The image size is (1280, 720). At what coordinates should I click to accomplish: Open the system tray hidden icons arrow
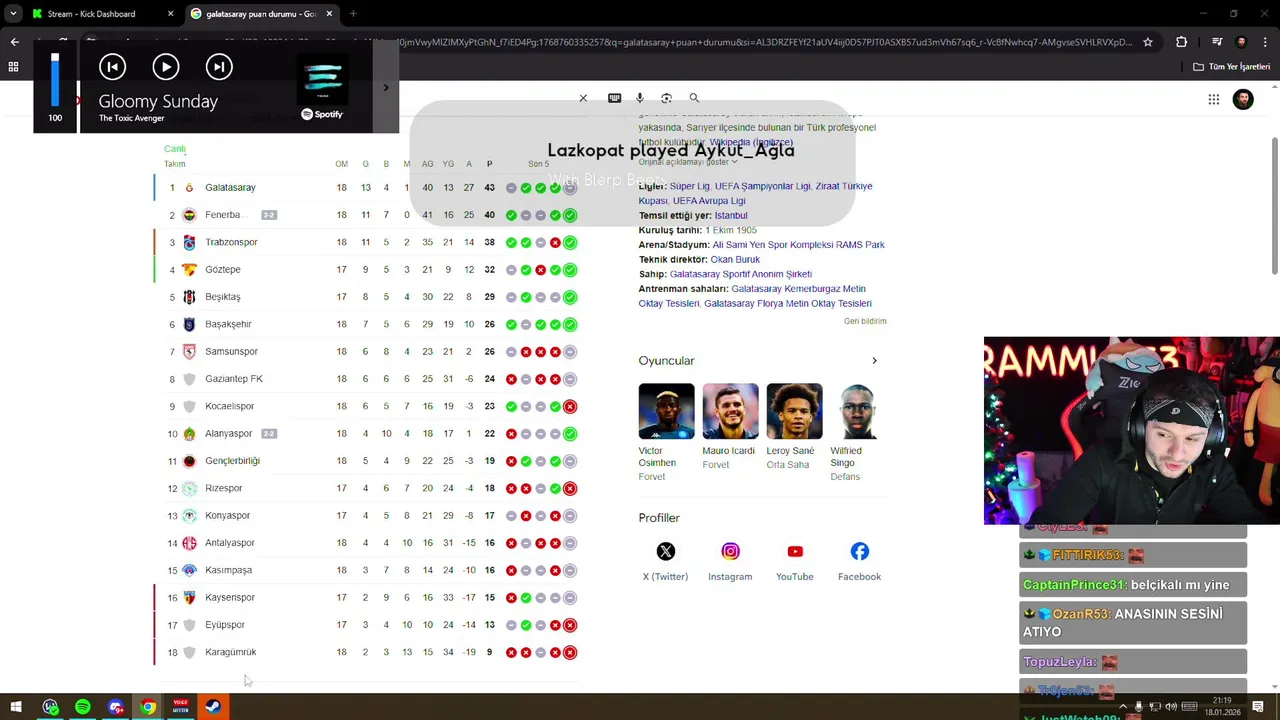(x=1123, y=707)
